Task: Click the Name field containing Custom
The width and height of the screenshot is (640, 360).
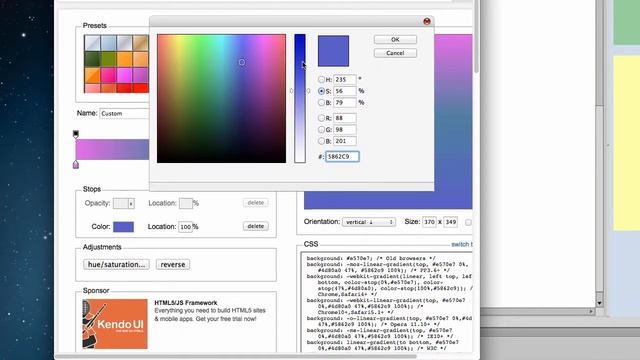Action: [x=124, y=113]
